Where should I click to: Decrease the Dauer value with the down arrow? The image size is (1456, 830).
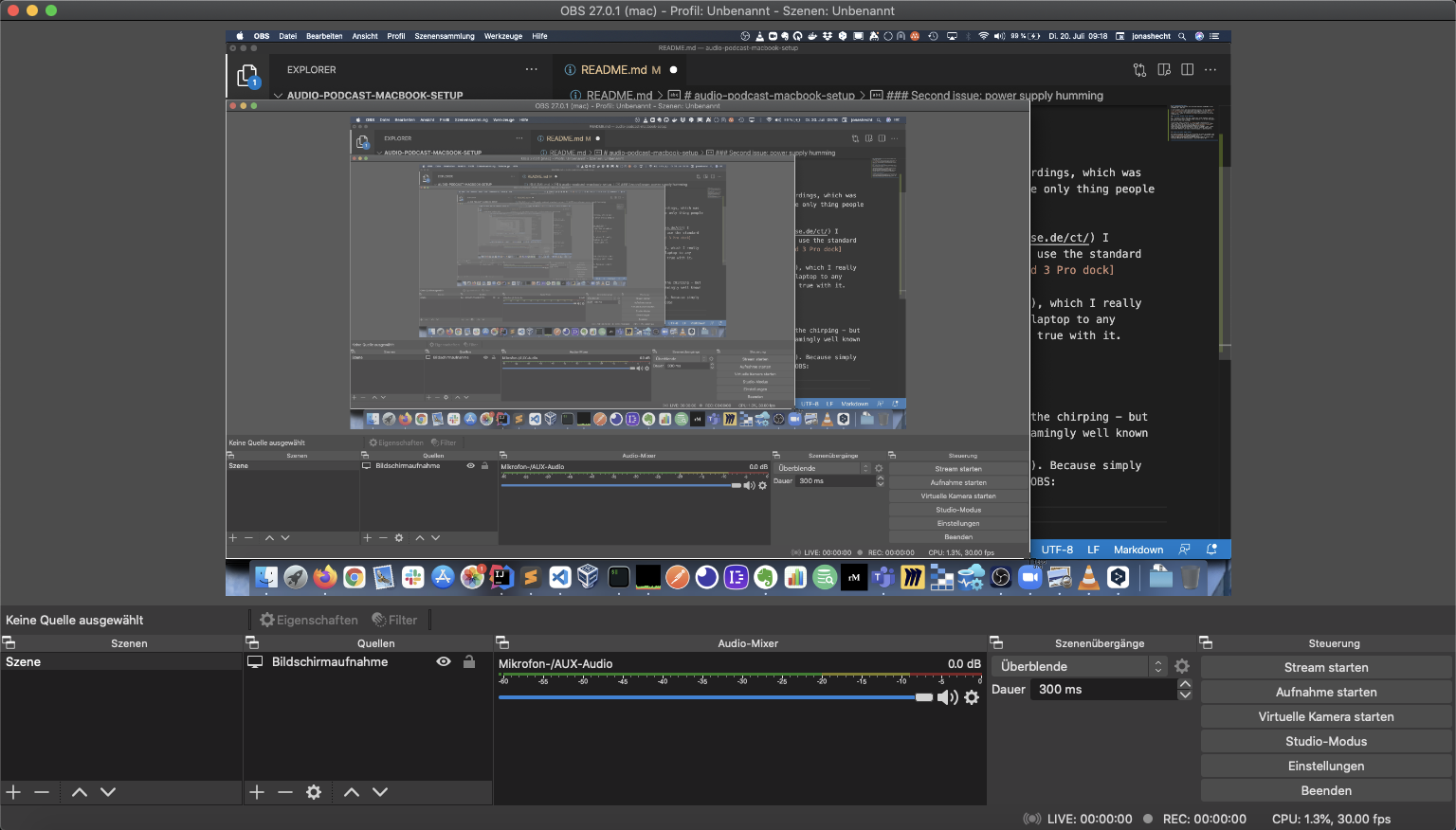(x=1185, y=695)
